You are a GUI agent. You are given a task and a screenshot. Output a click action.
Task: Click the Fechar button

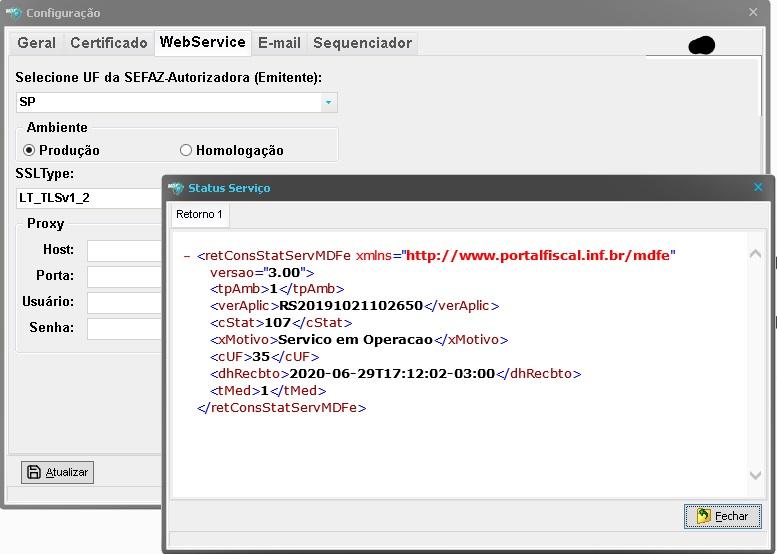pyautogui.click(x=722, y=516)
